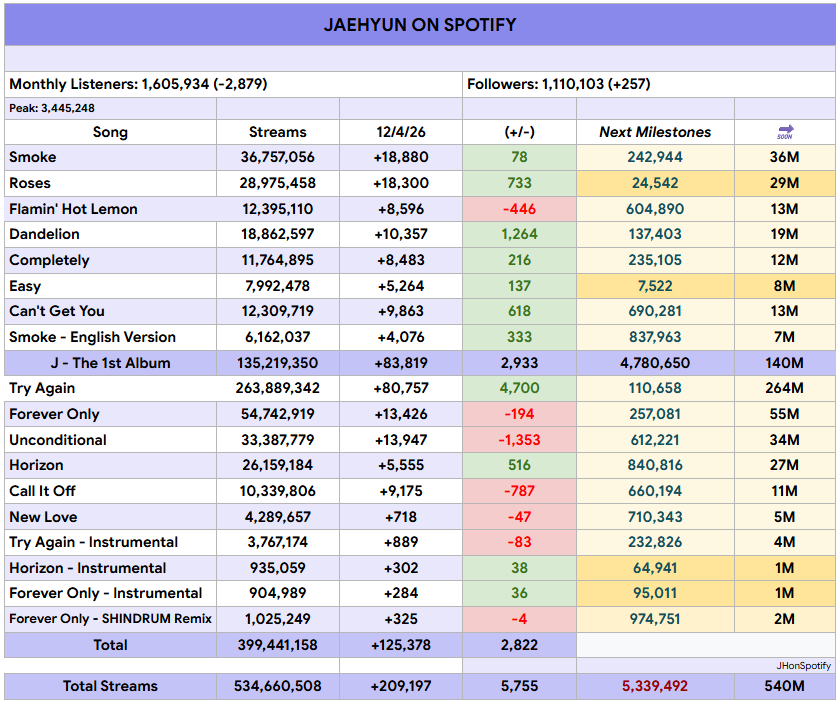The image size is (840, 704).
Task: Select the 'Can't Get You' song cell
Action: pyautogui.click(x=110, y=311)
